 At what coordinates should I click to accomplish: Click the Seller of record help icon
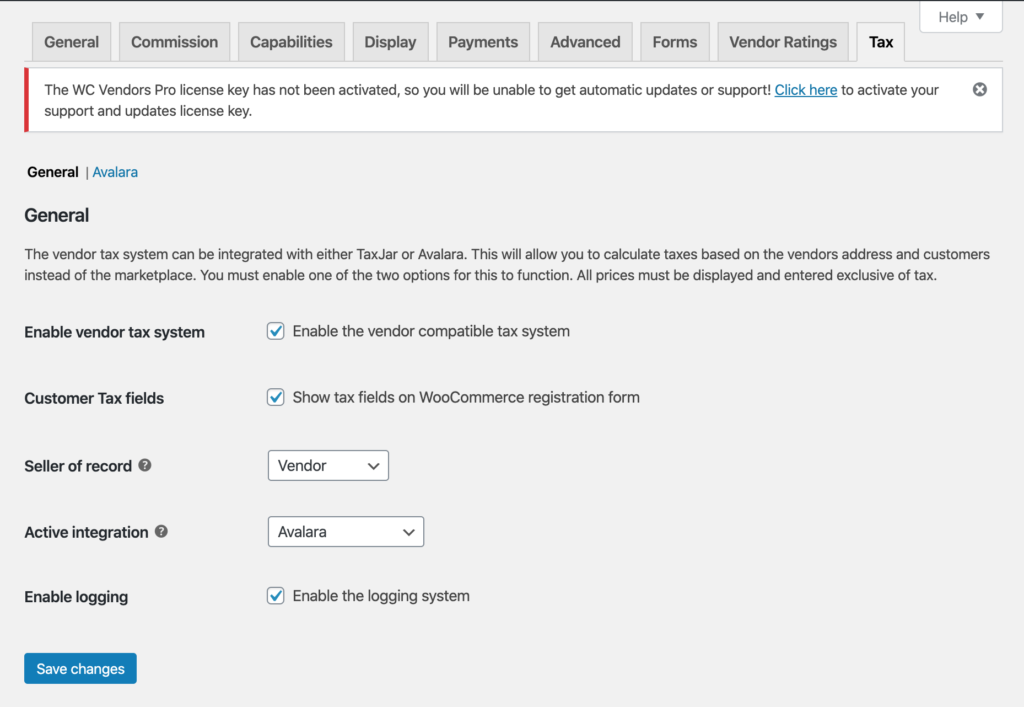pyautogui.click(x=145, y=465)
